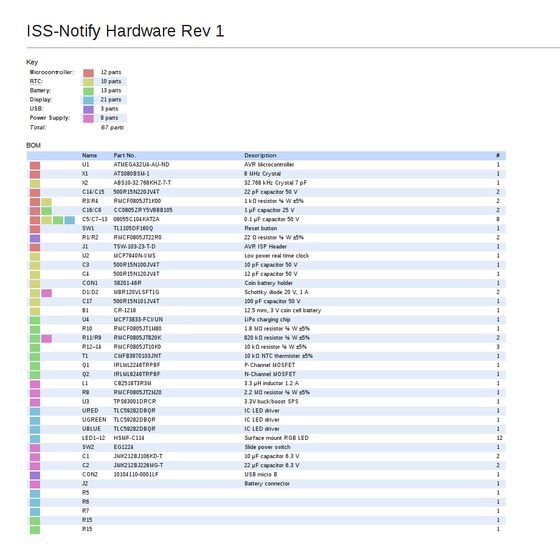Click the green Battery key swatch
The width and height of the screenshot is (560, 559).
(88, 91)
